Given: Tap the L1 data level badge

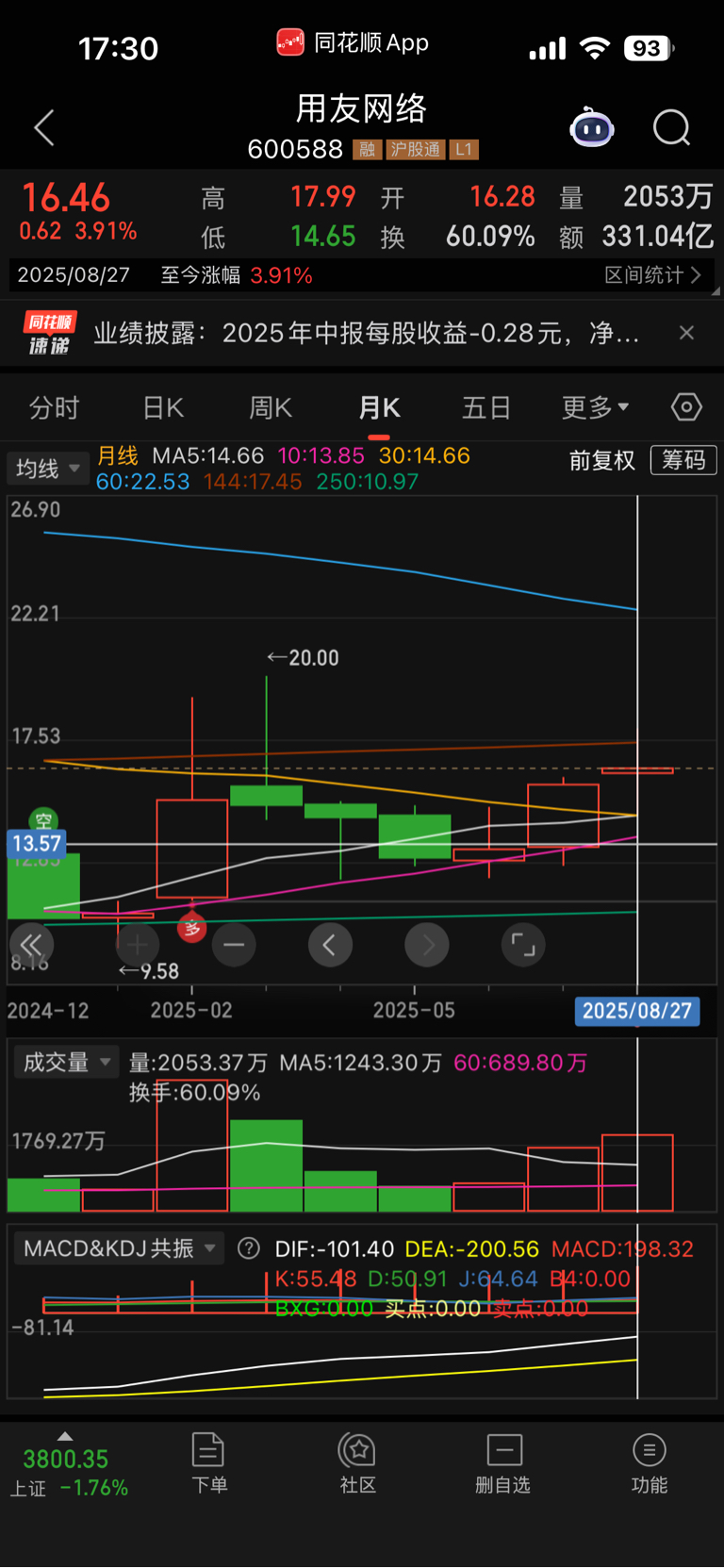Looking at the screenshot, I should pyautogui.click(x=463, y=150).
